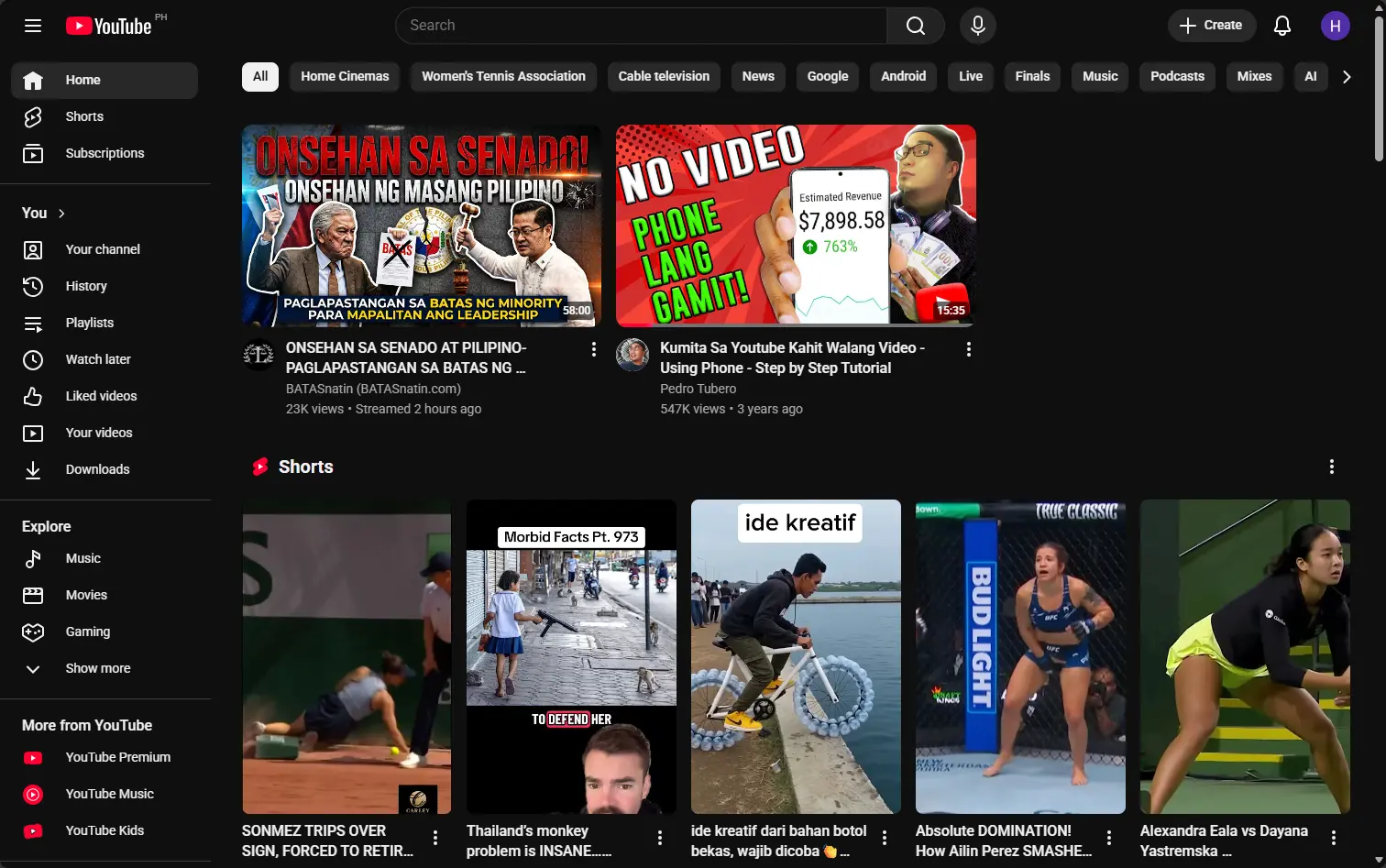
Task: Open options for SONMEZ TRIPS OVER short
Action: (x=435, y=838)
